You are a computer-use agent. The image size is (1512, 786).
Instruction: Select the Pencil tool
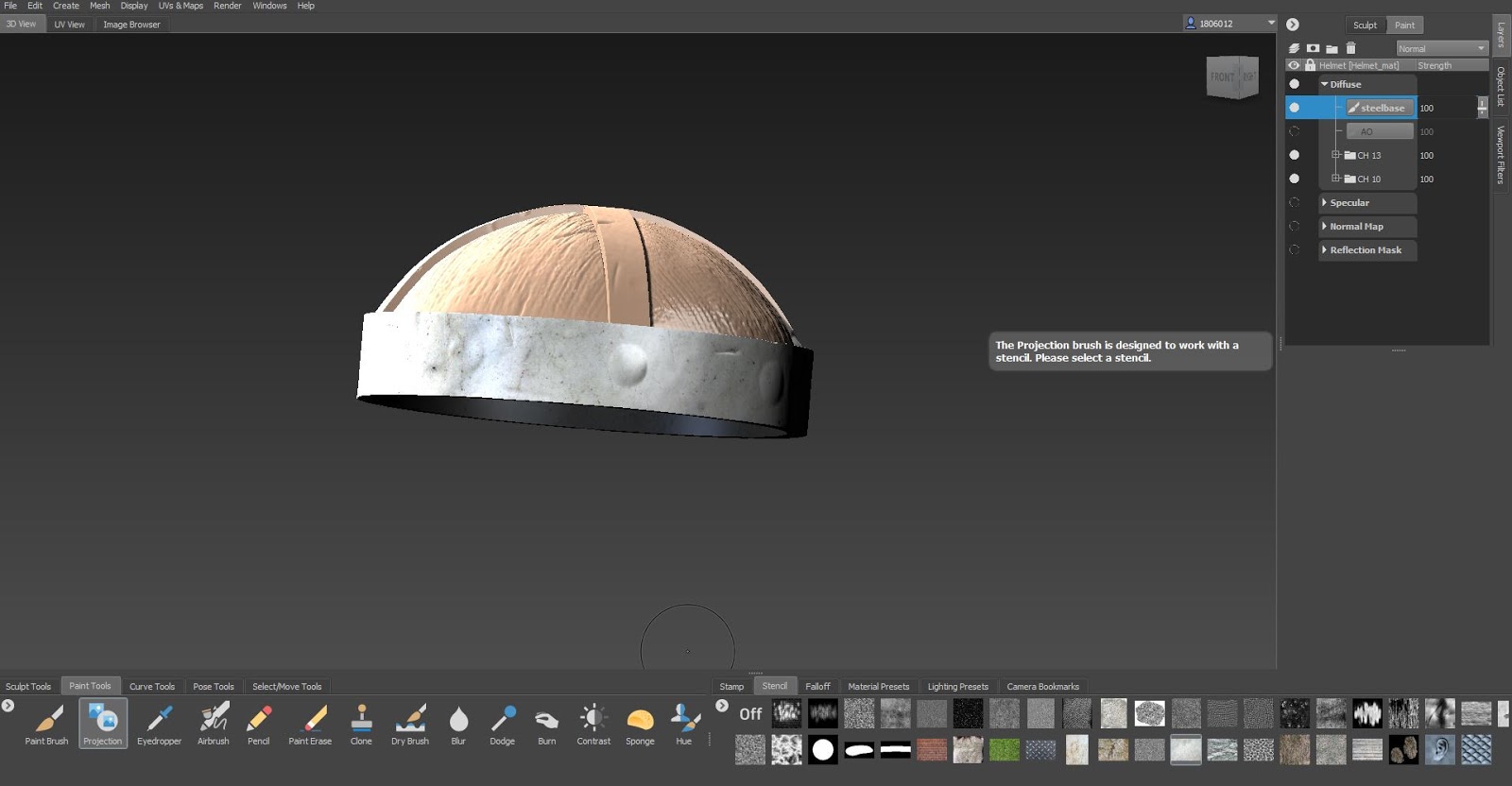[x=258, y=725]
